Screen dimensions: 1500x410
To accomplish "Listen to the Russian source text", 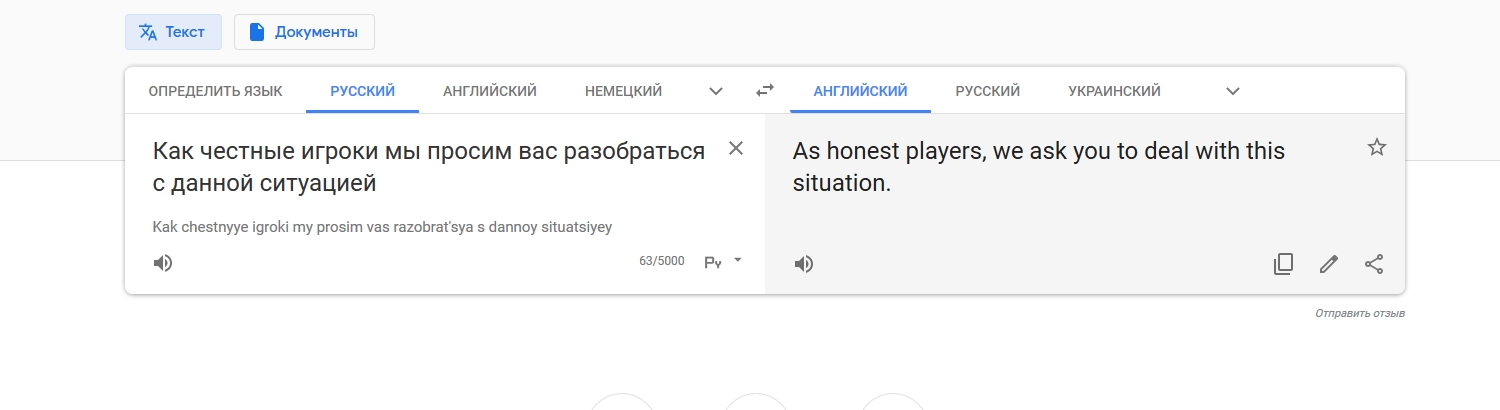I will (163, 263).
